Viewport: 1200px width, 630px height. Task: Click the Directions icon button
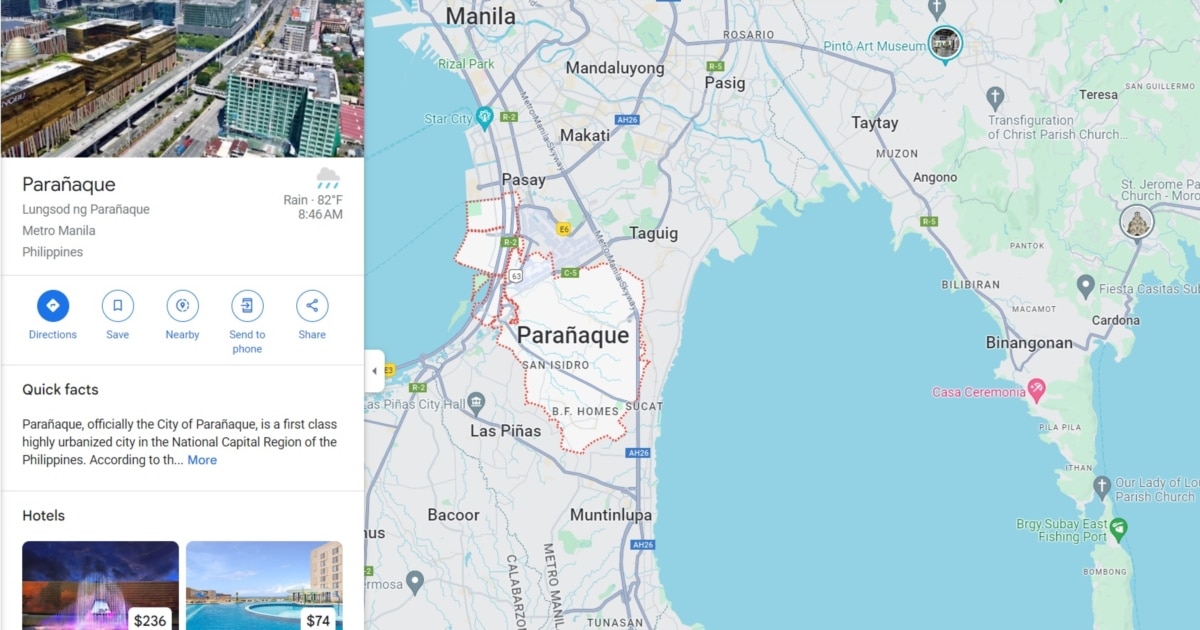point(53,306)
